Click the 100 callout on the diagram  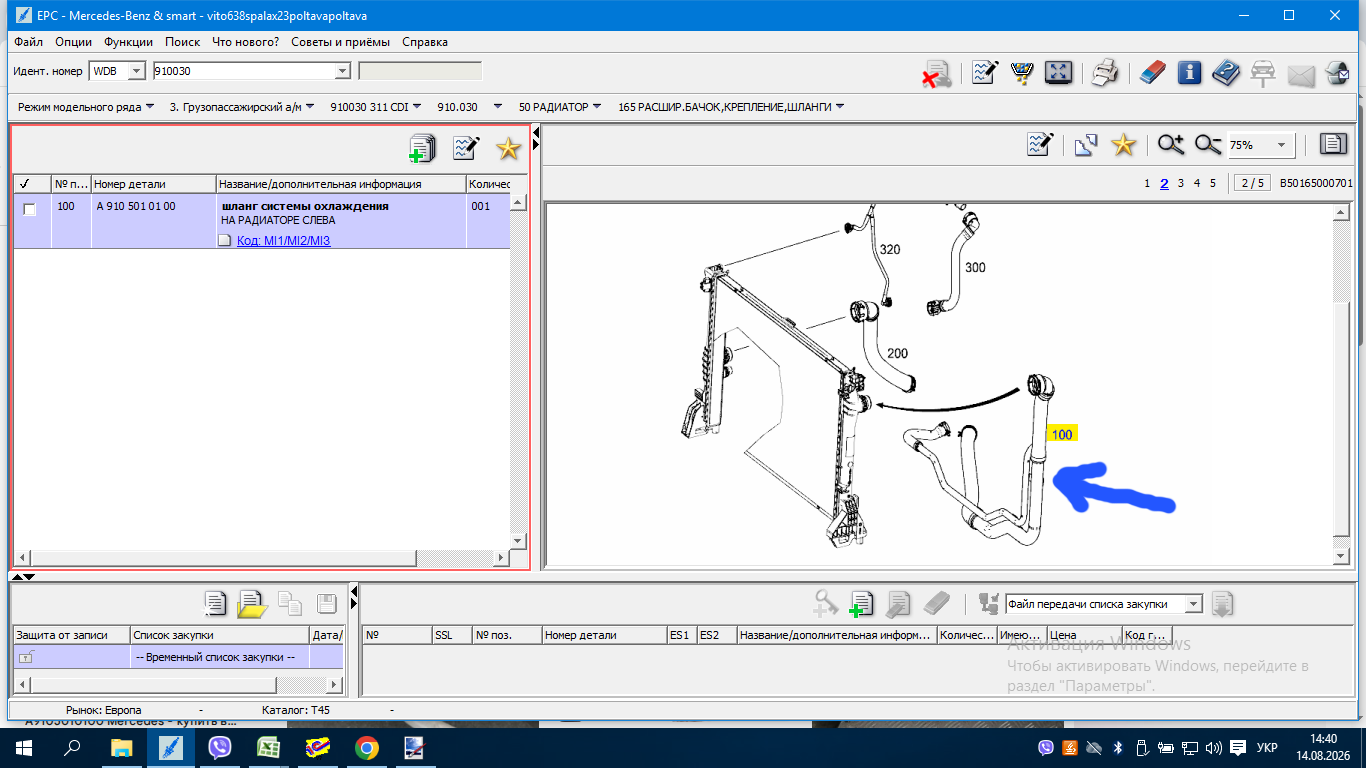click(x=1061, y=434)
